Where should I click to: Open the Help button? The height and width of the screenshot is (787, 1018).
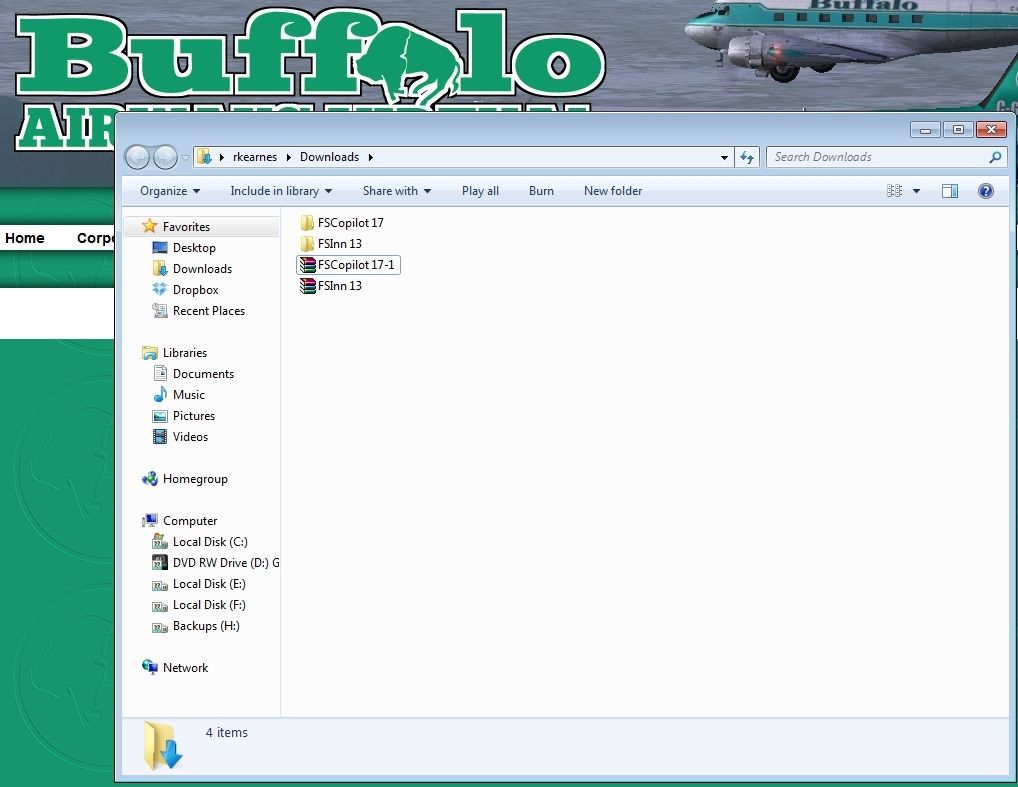pyautogui.click(x=986, y=191)
